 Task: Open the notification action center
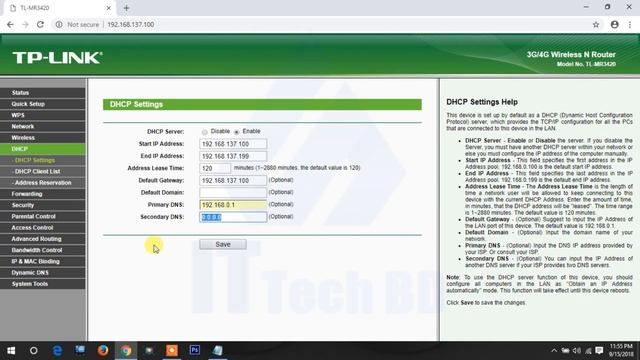[x=599, y=351]
